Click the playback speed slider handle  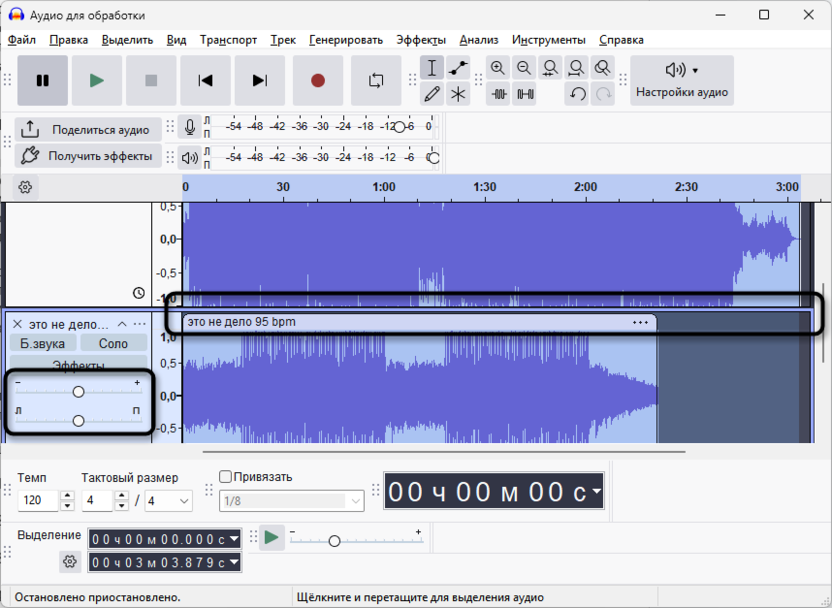tap(334, 541)
